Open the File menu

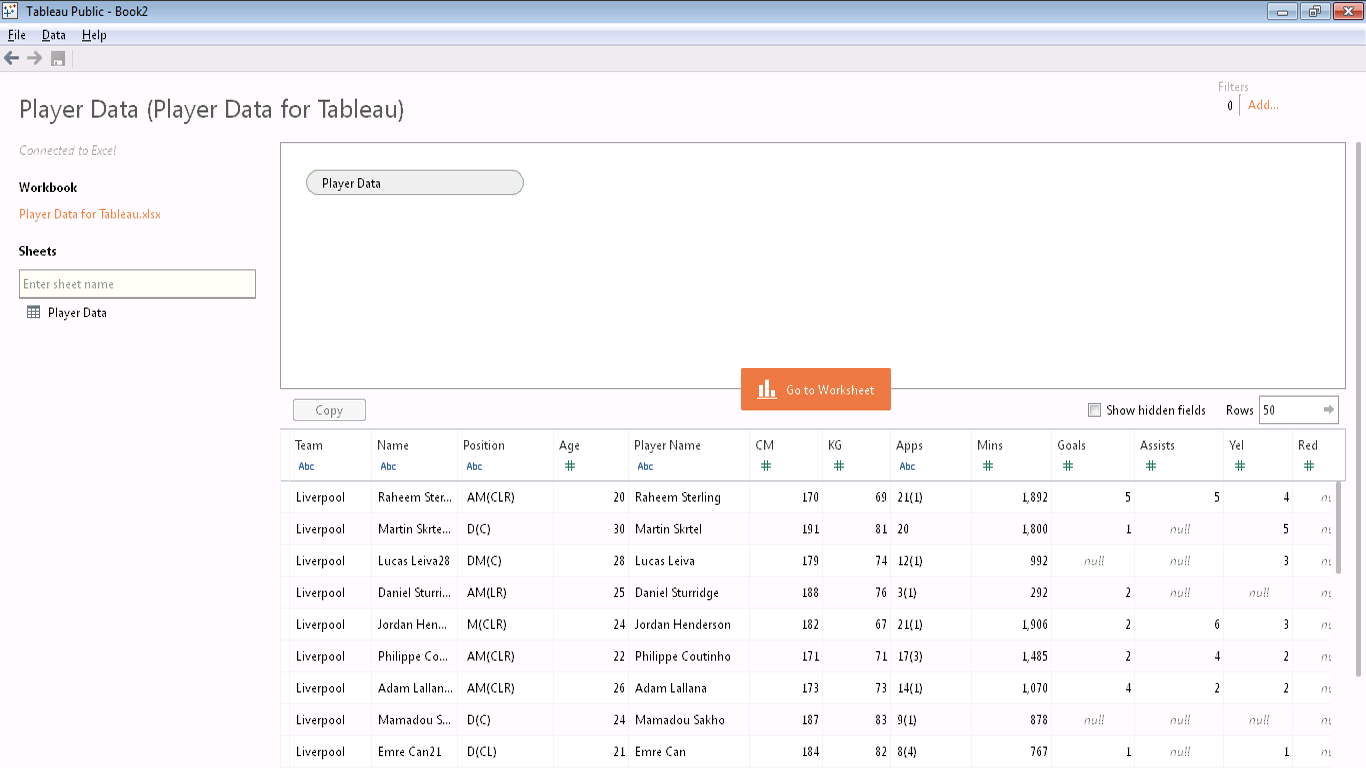click(16, 35)
